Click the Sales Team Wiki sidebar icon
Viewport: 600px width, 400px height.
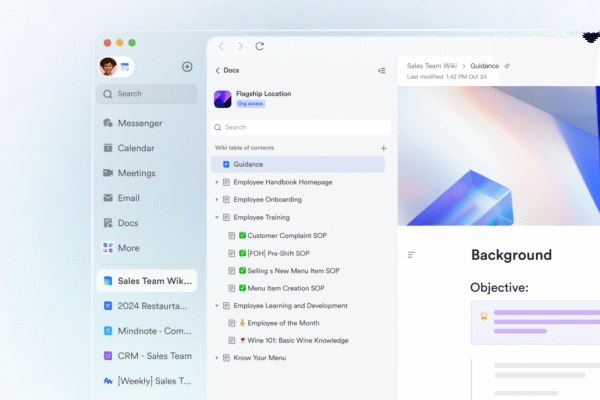108,281
